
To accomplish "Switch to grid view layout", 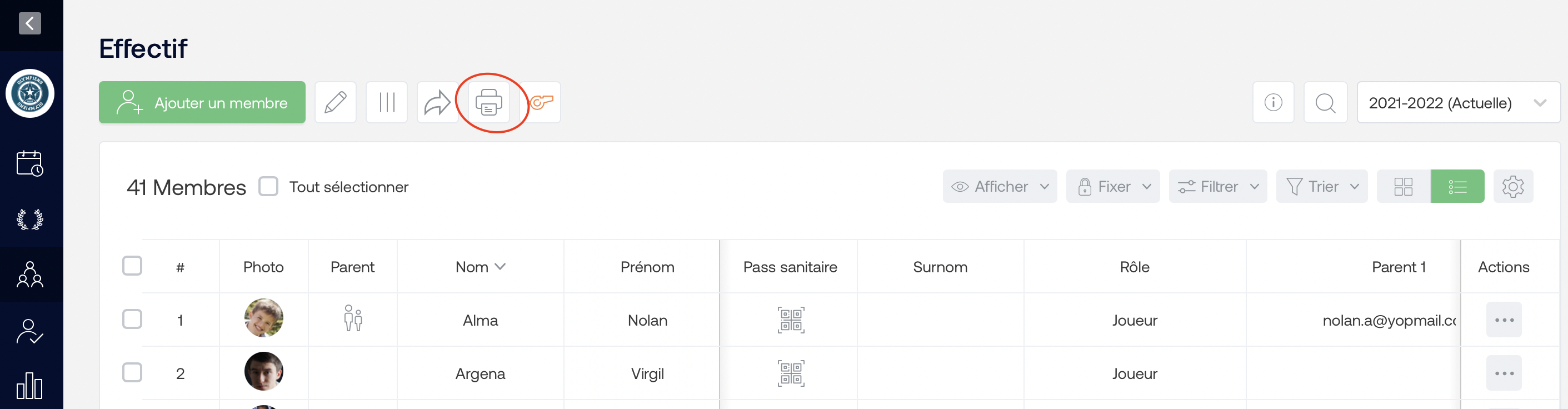I will [x=1403, y=186].
